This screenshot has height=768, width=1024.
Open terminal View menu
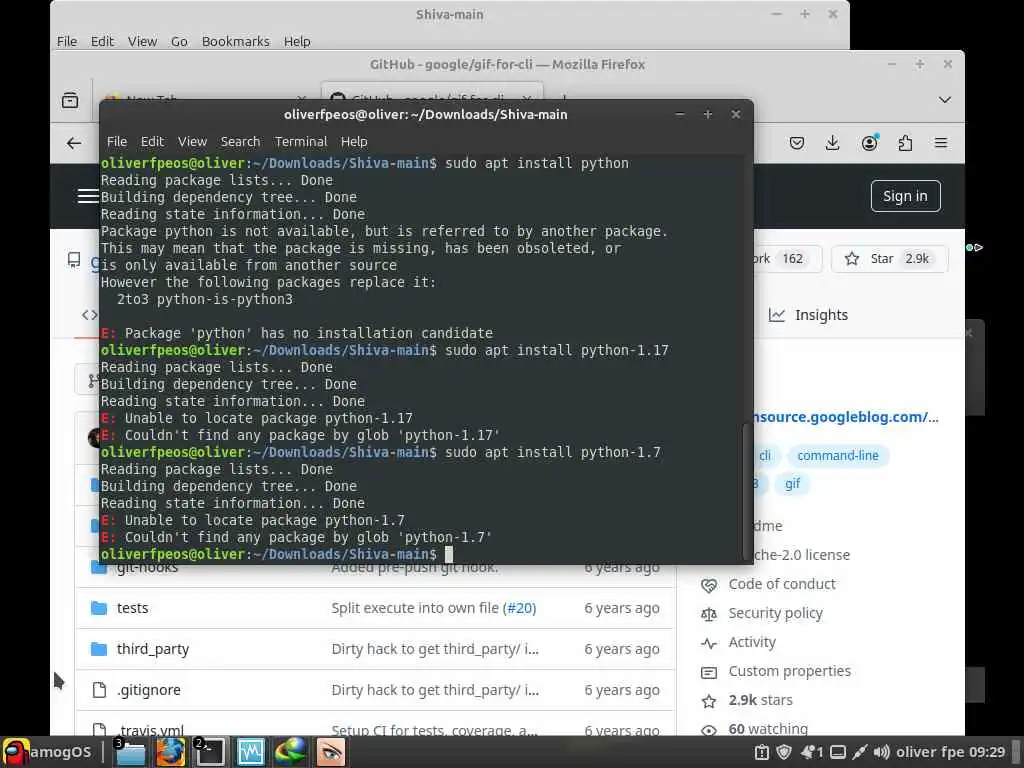(x=192, y=142)
